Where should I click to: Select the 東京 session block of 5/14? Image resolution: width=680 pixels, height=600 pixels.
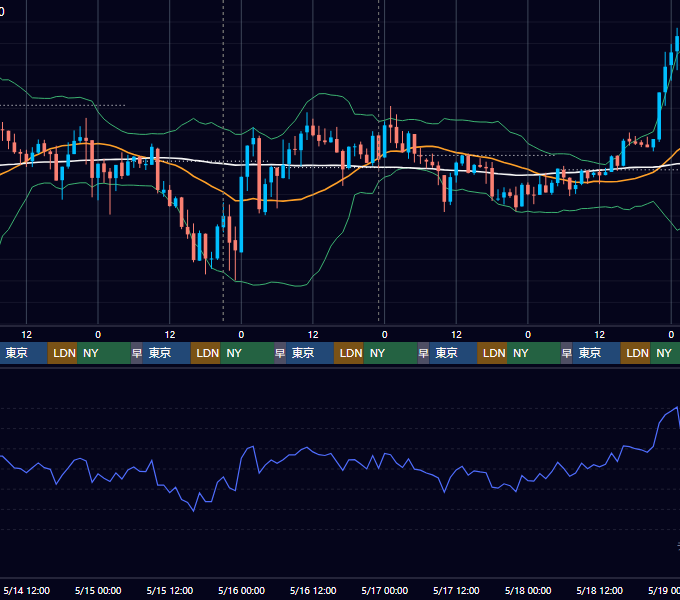point(23,353)
